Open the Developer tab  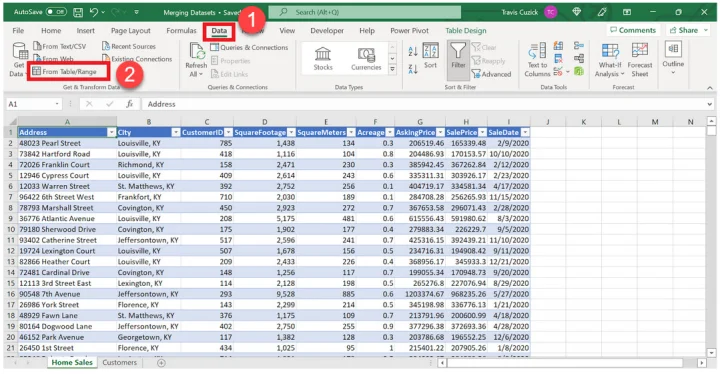point(327,30)
